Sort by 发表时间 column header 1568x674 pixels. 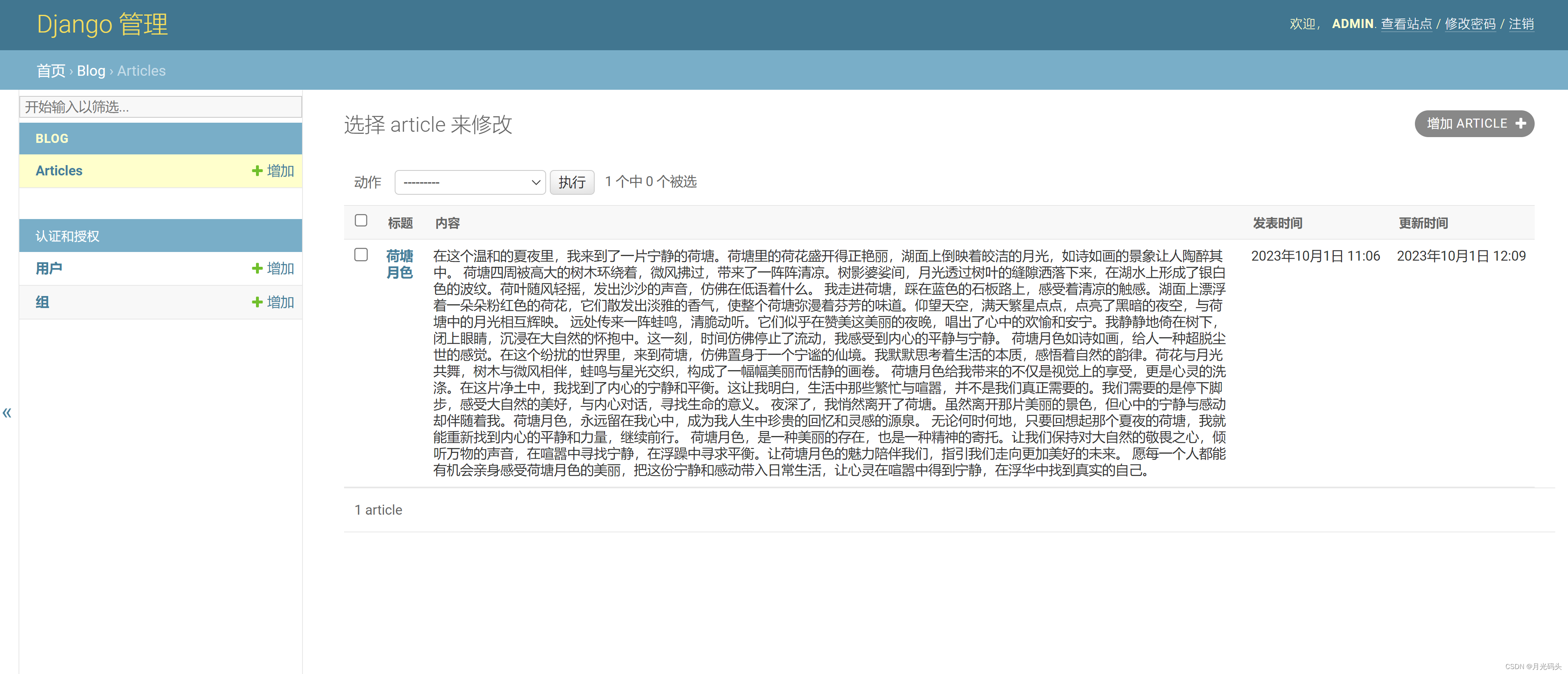1277,224
